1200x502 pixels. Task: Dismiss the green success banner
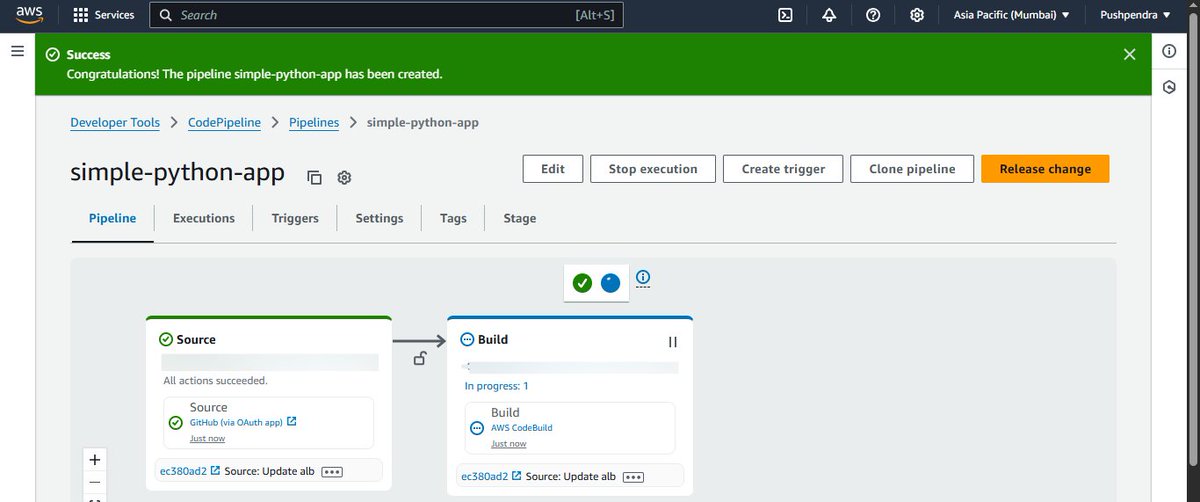click(1130, 55)
